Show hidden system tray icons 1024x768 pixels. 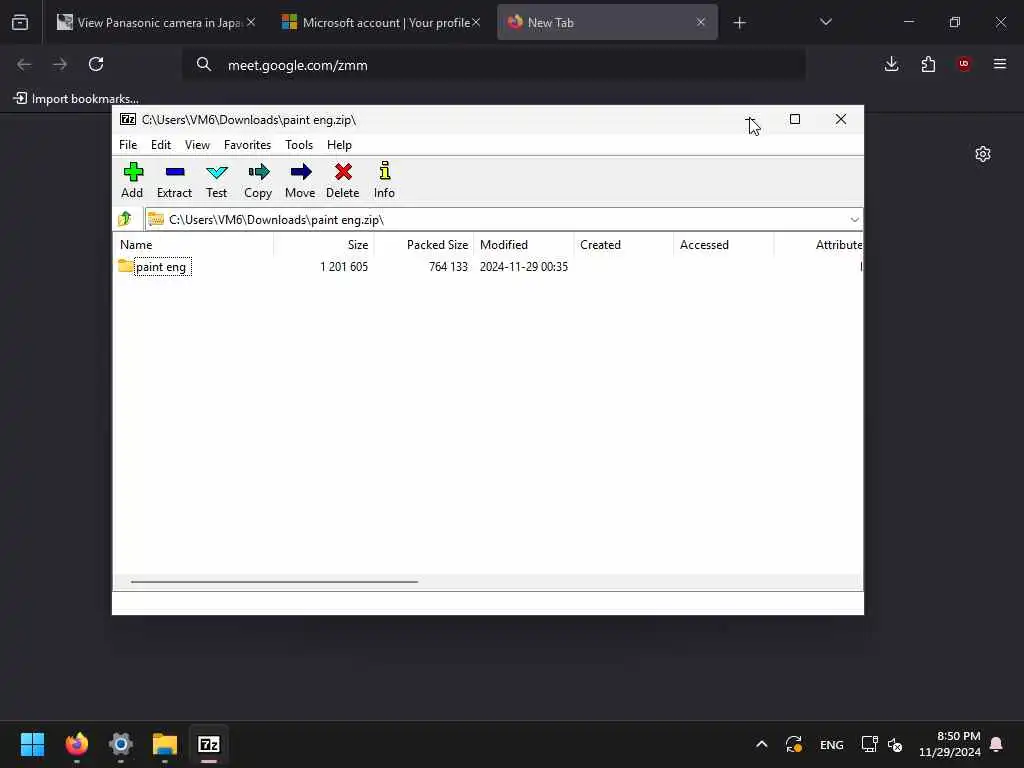coord(761,744)
